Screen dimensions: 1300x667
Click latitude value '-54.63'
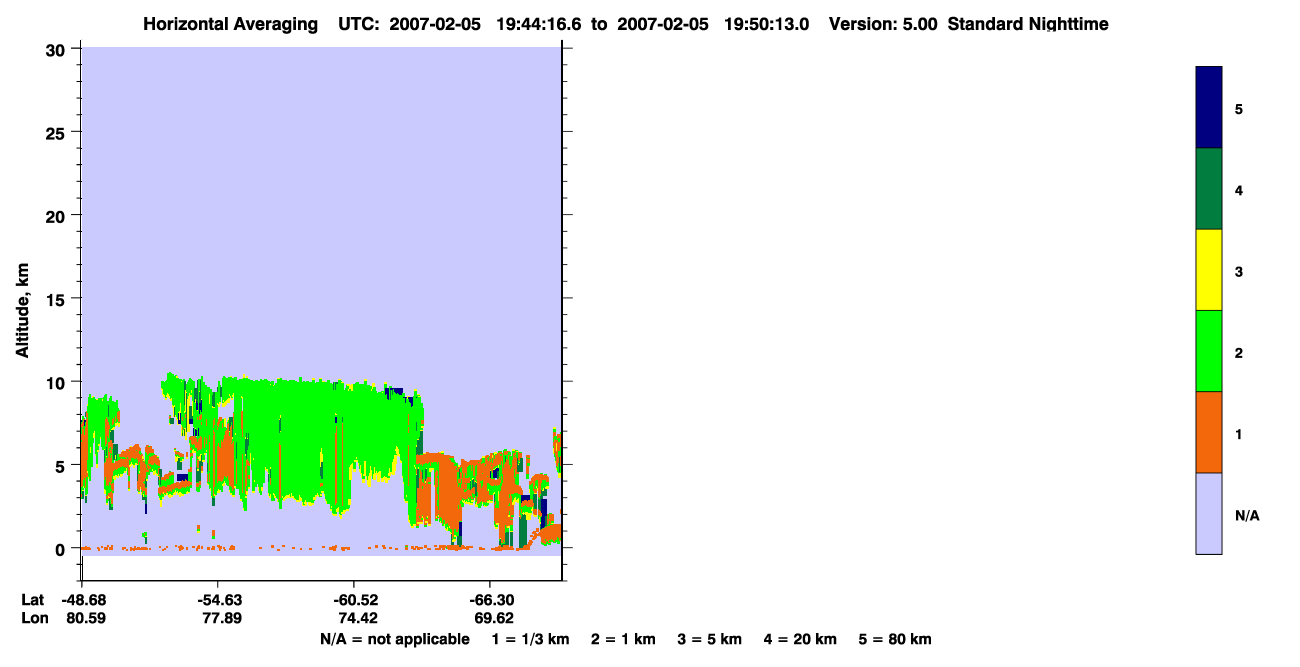(218, 600)
